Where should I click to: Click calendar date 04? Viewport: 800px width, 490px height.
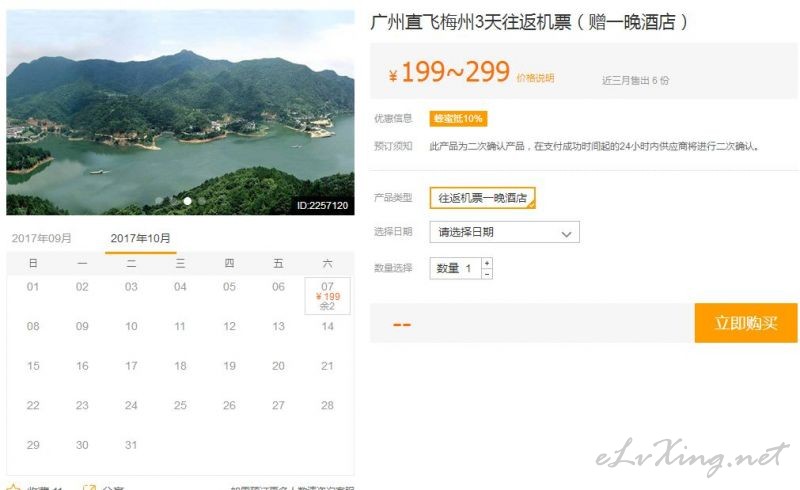(x=180, y=287)
